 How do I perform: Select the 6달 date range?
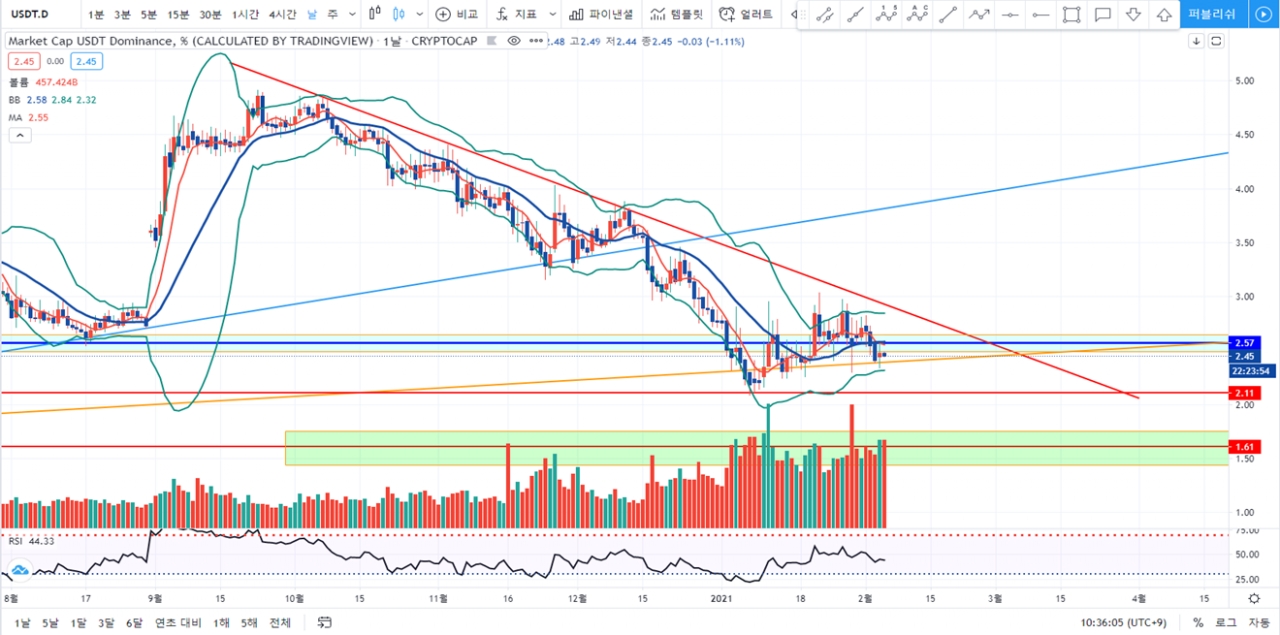(134, 622)
